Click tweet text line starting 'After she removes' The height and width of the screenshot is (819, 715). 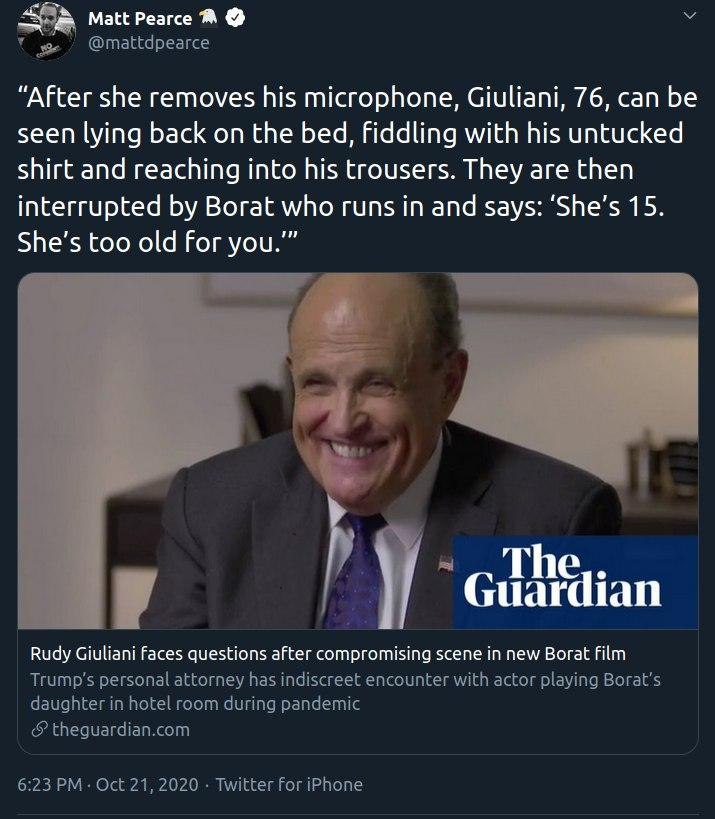(357, 98)
